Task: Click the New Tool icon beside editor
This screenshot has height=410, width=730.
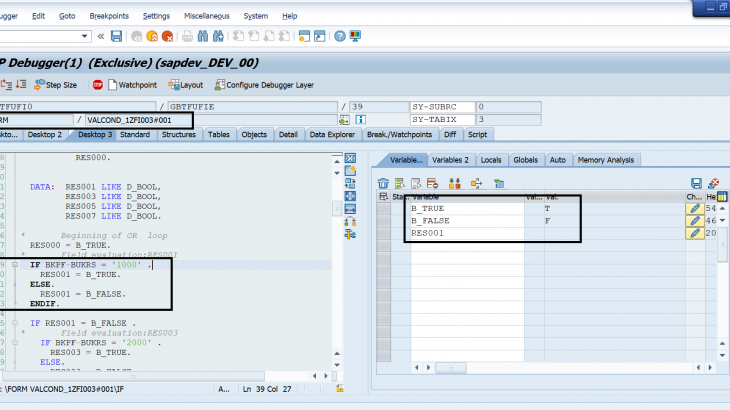Action: (x=350, y=171)
